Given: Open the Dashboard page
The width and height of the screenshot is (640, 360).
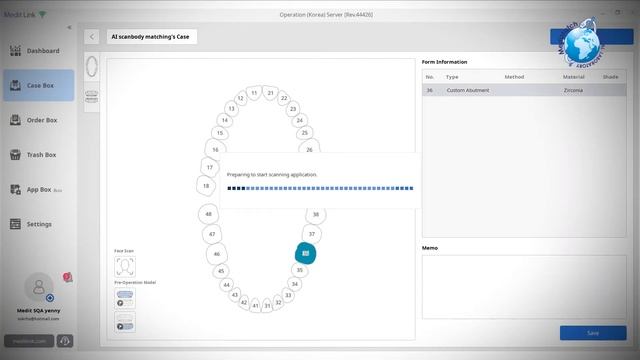Looking at the screenshot, I should (x=39, y=51).
